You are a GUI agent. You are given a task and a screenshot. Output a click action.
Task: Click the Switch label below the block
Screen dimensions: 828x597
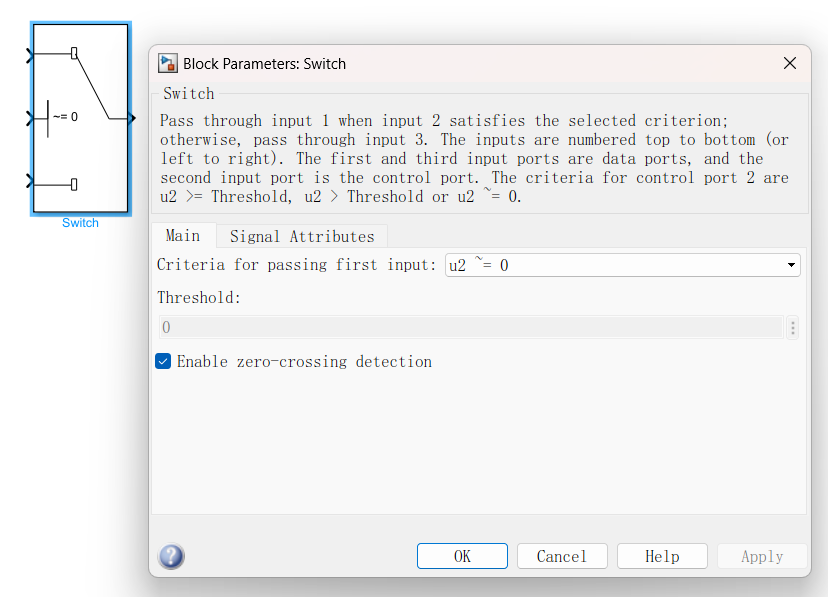80,222
